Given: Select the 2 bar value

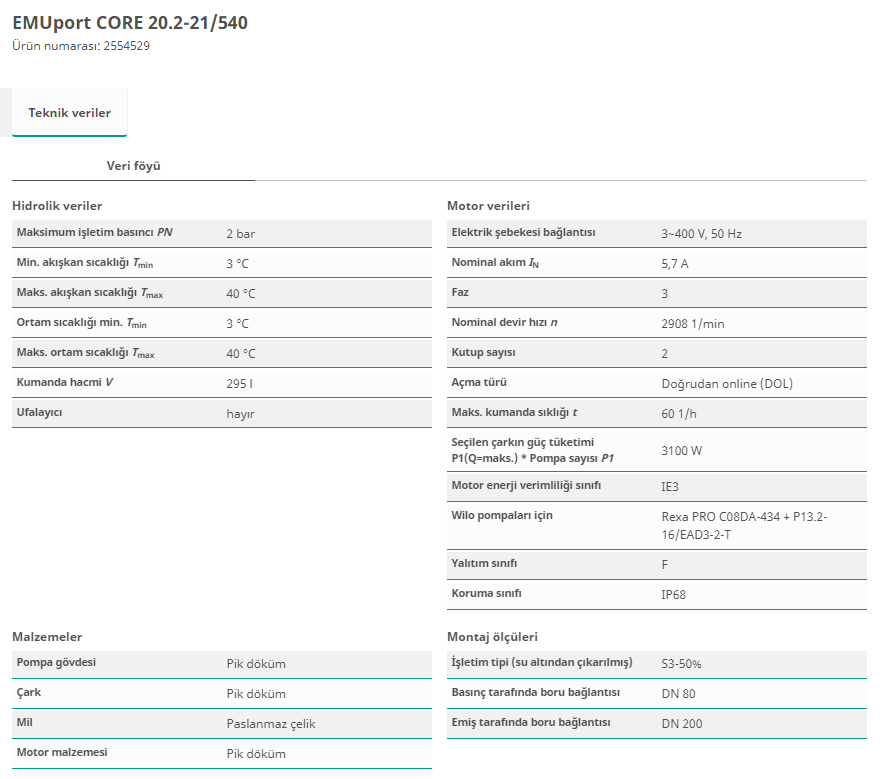Looking at the screenshot, I should 241,234.
